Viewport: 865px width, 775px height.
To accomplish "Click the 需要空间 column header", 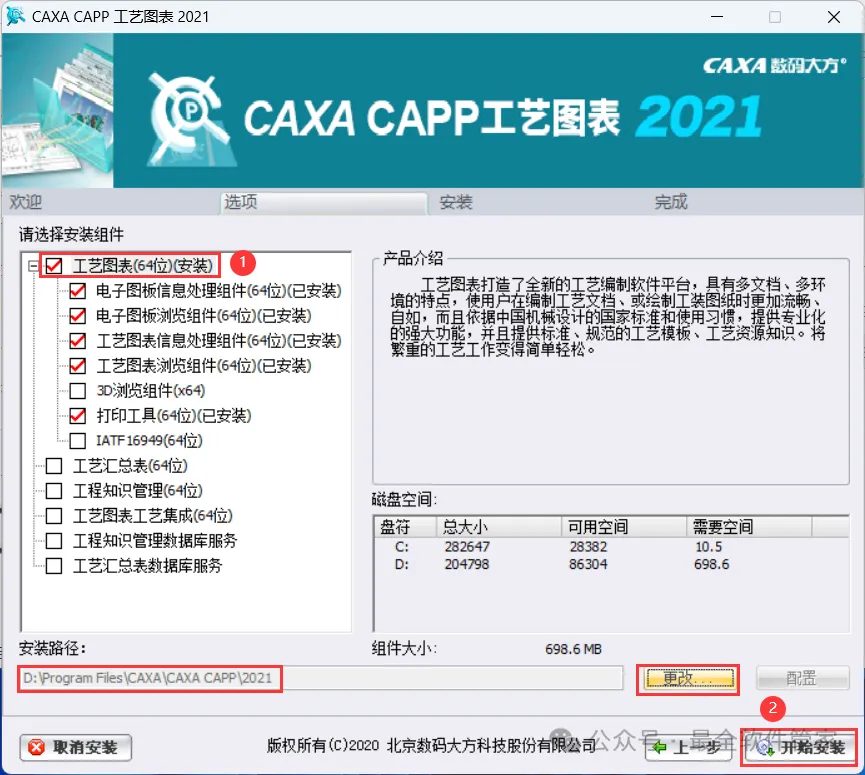I will 749,527.
